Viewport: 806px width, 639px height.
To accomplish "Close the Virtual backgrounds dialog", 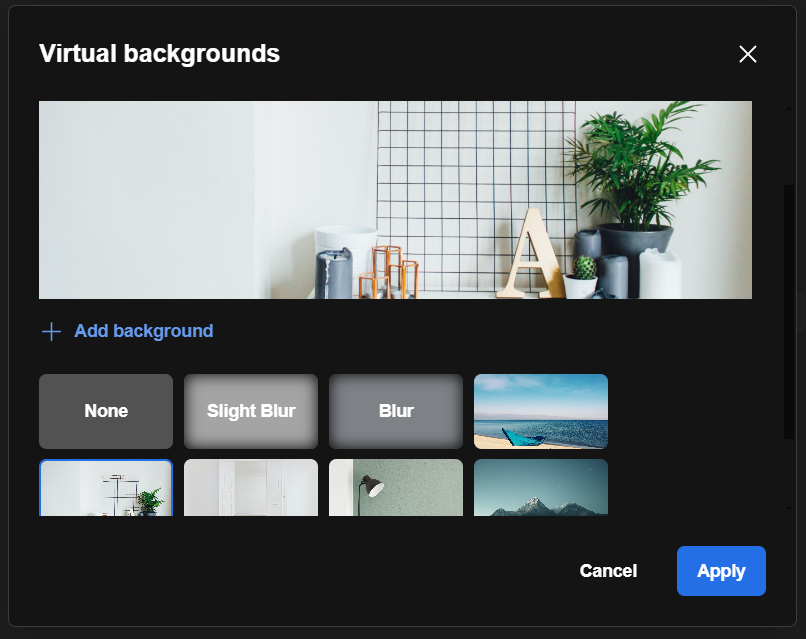I will coord(748,55).
